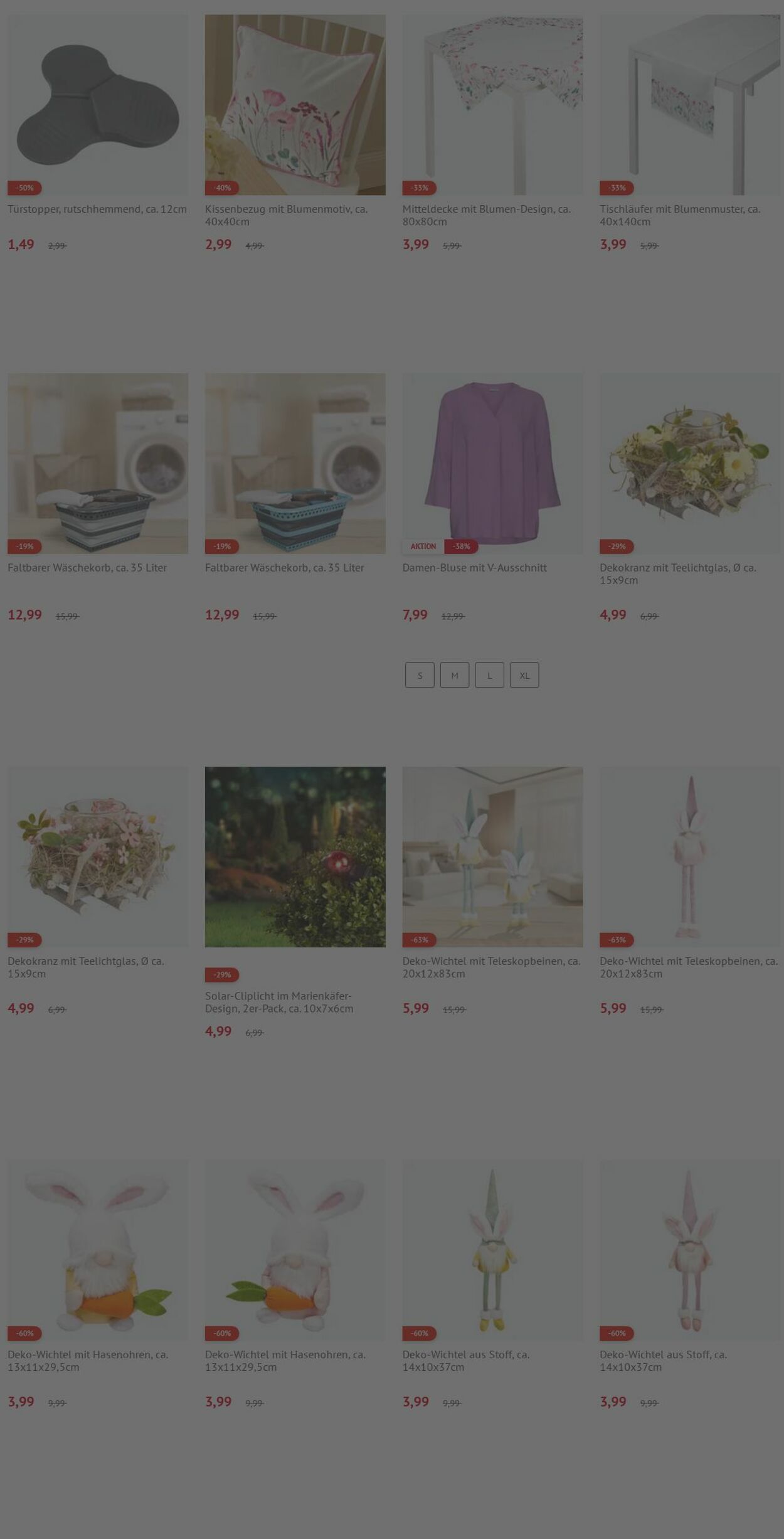Screen dimensions: 784x1539
Task: Open the grey Faltbarer Wäschekorb image
Action: point(98,464)
